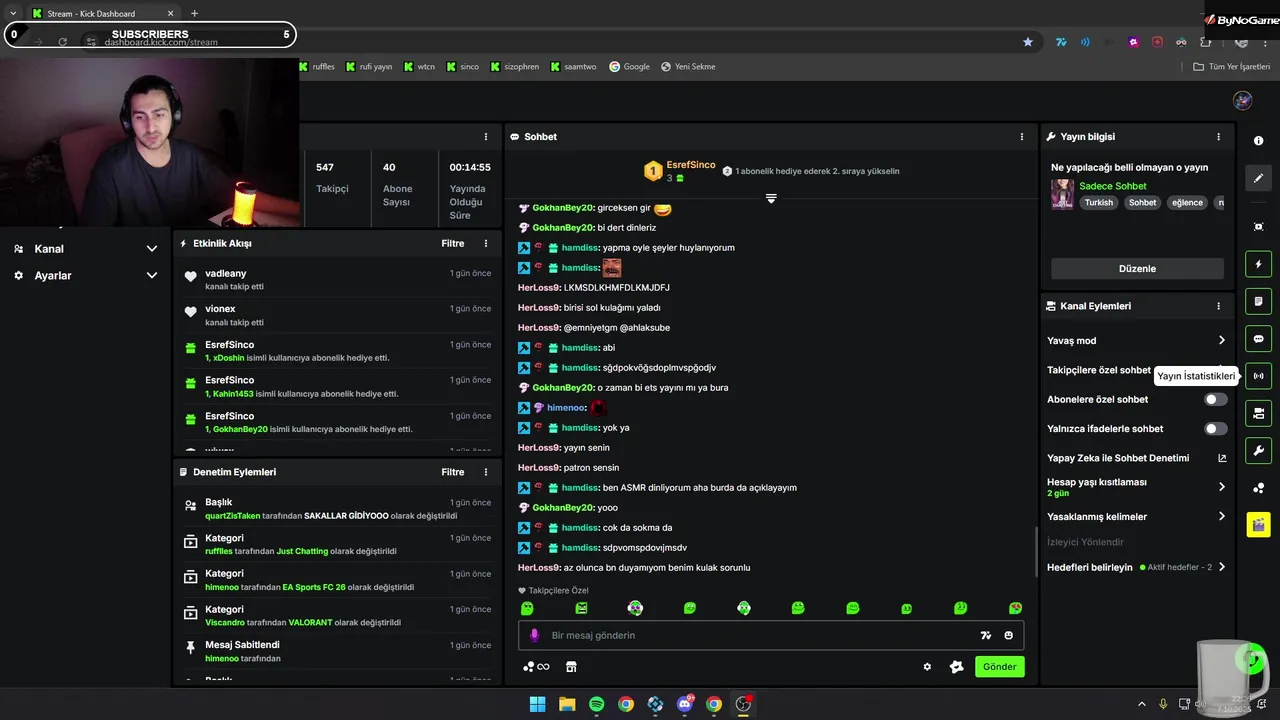Viewport: 1280px width, 720px height.
Task: Open Hedefleri belirleyin arrow
Action: [1221, 567]
